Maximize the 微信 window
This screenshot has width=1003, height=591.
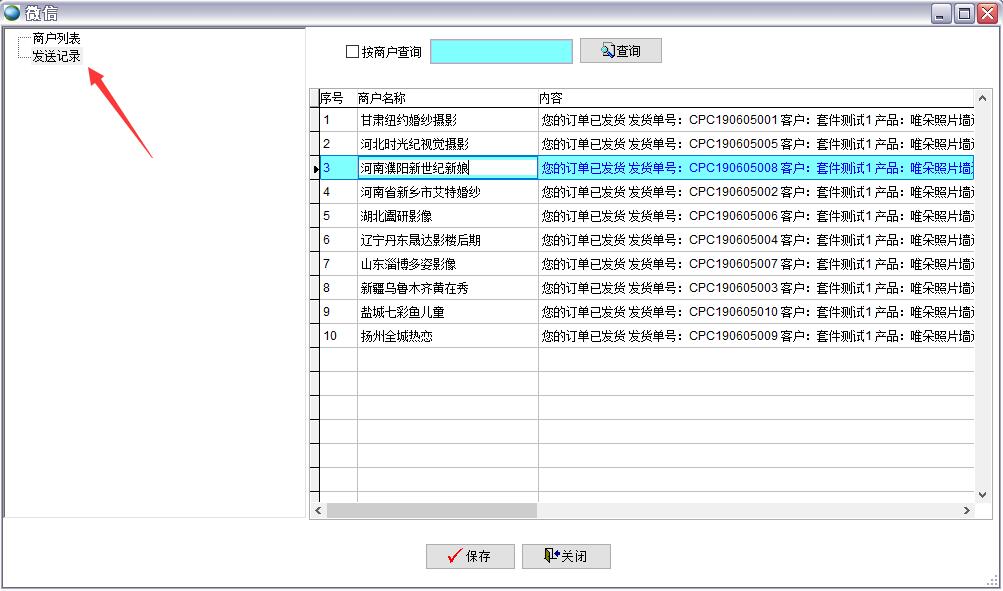(964, 13)
